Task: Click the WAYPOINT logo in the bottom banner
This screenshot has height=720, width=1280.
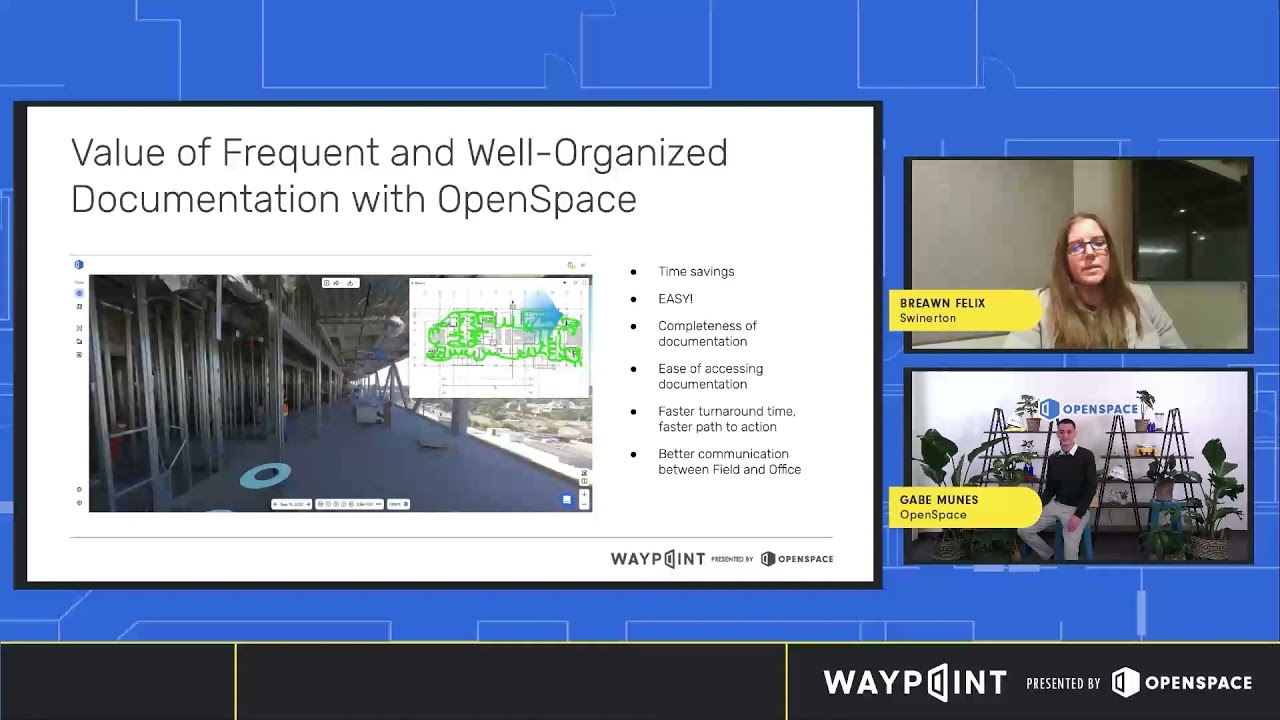Action: pyautogui.click(x=915, y=683)
